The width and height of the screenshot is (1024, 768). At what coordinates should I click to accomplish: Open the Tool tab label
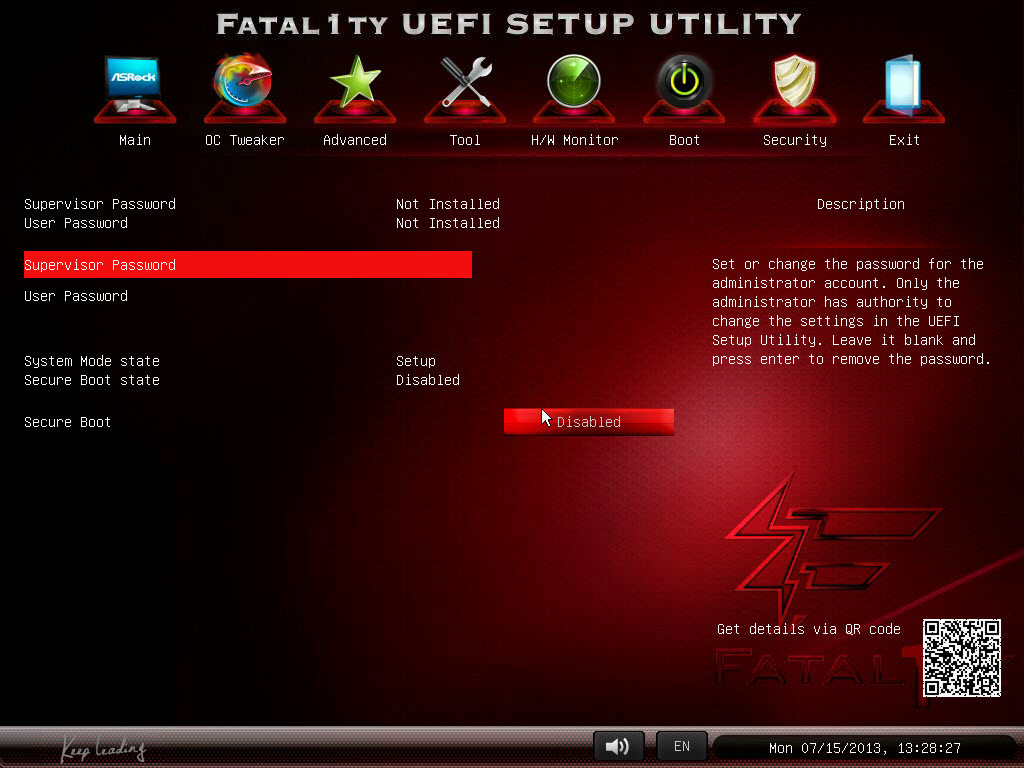tap(465, 140)
